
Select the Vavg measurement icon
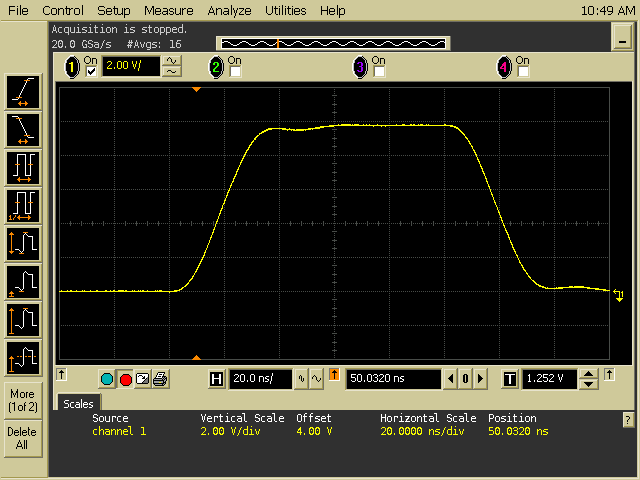click(x=23, y=358)
